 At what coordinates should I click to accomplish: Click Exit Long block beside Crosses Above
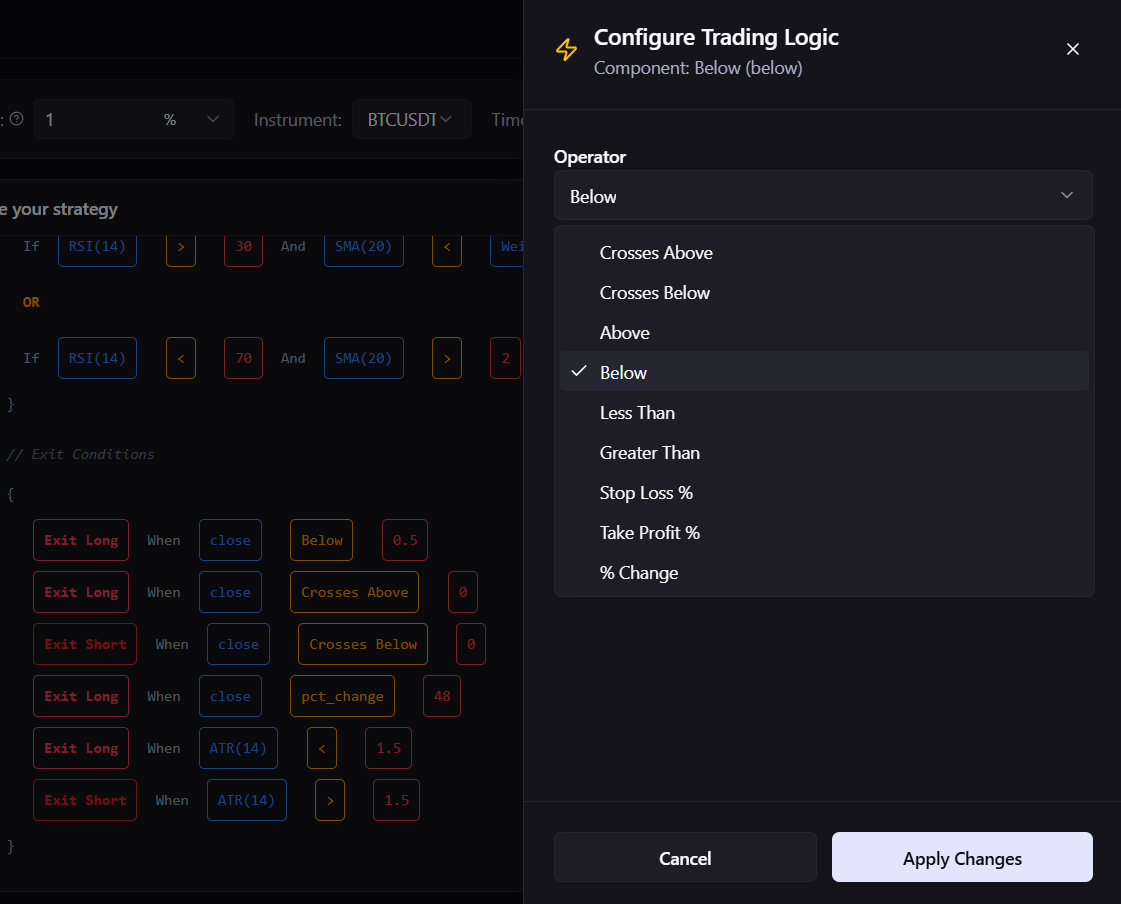pyautogui.click(x=81, y=592)
